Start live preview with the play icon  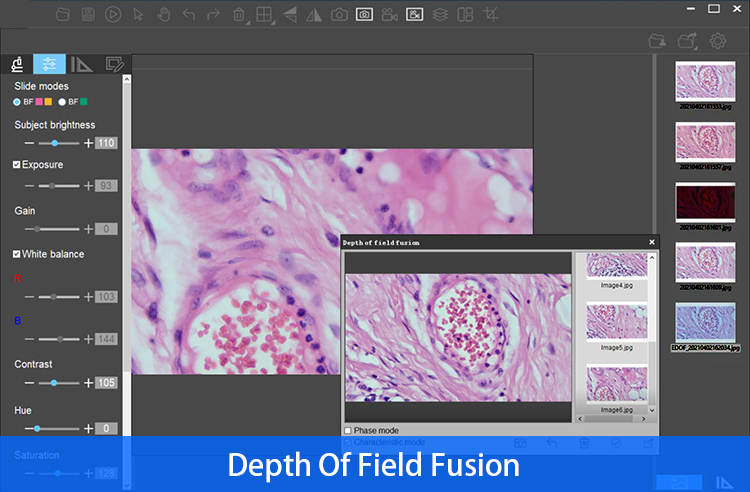(x=113, y=14)
